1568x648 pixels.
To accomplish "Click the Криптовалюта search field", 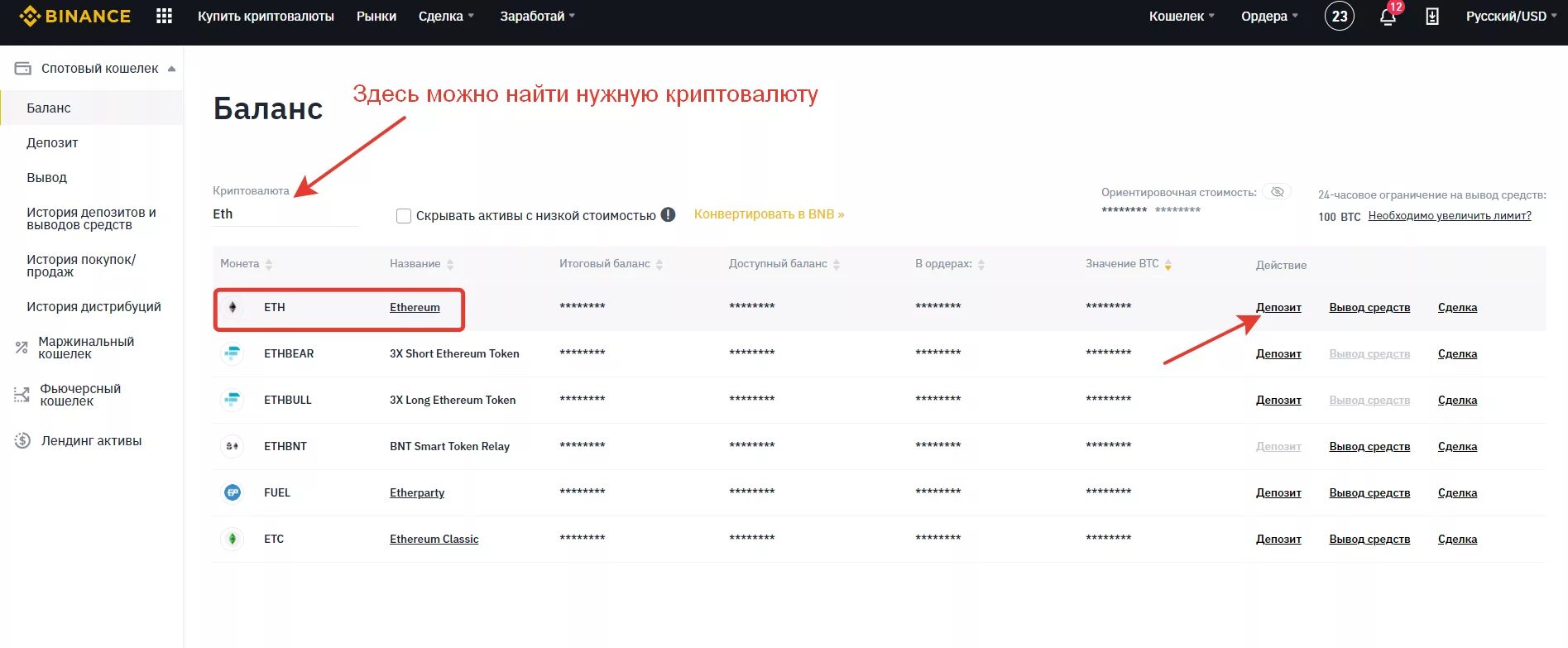I will 285,214.
